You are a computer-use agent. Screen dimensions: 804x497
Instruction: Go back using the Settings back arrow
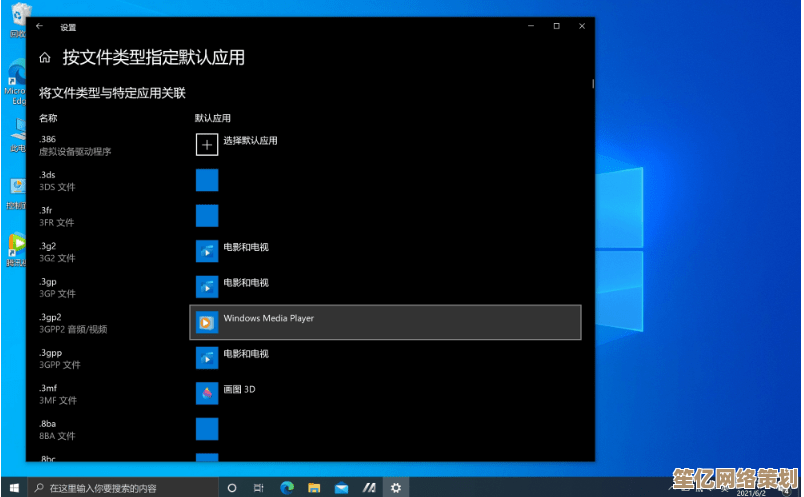(x=39, y=27)
